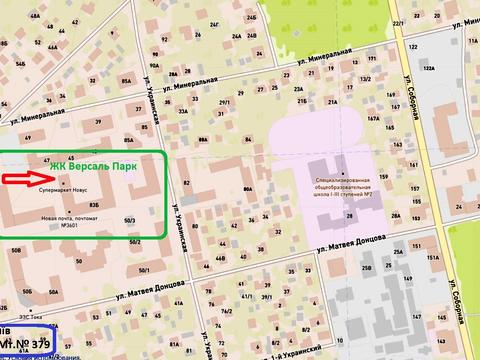Select building number 84
Screen dimensions: 480x360
point(248,139)
